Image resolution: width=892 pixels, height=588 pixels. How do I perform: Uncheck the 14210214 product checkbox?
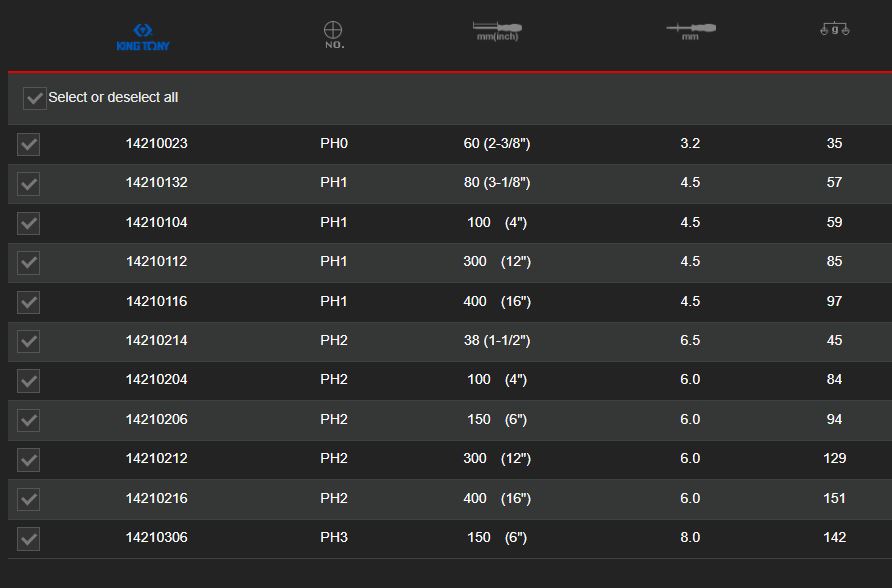coord(29,342)
